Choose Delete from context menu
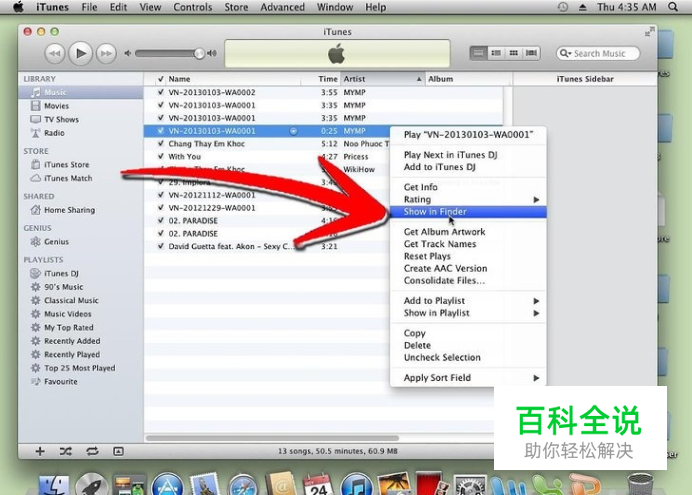Screen dimensions: 692x495 [x=468, y=345]
